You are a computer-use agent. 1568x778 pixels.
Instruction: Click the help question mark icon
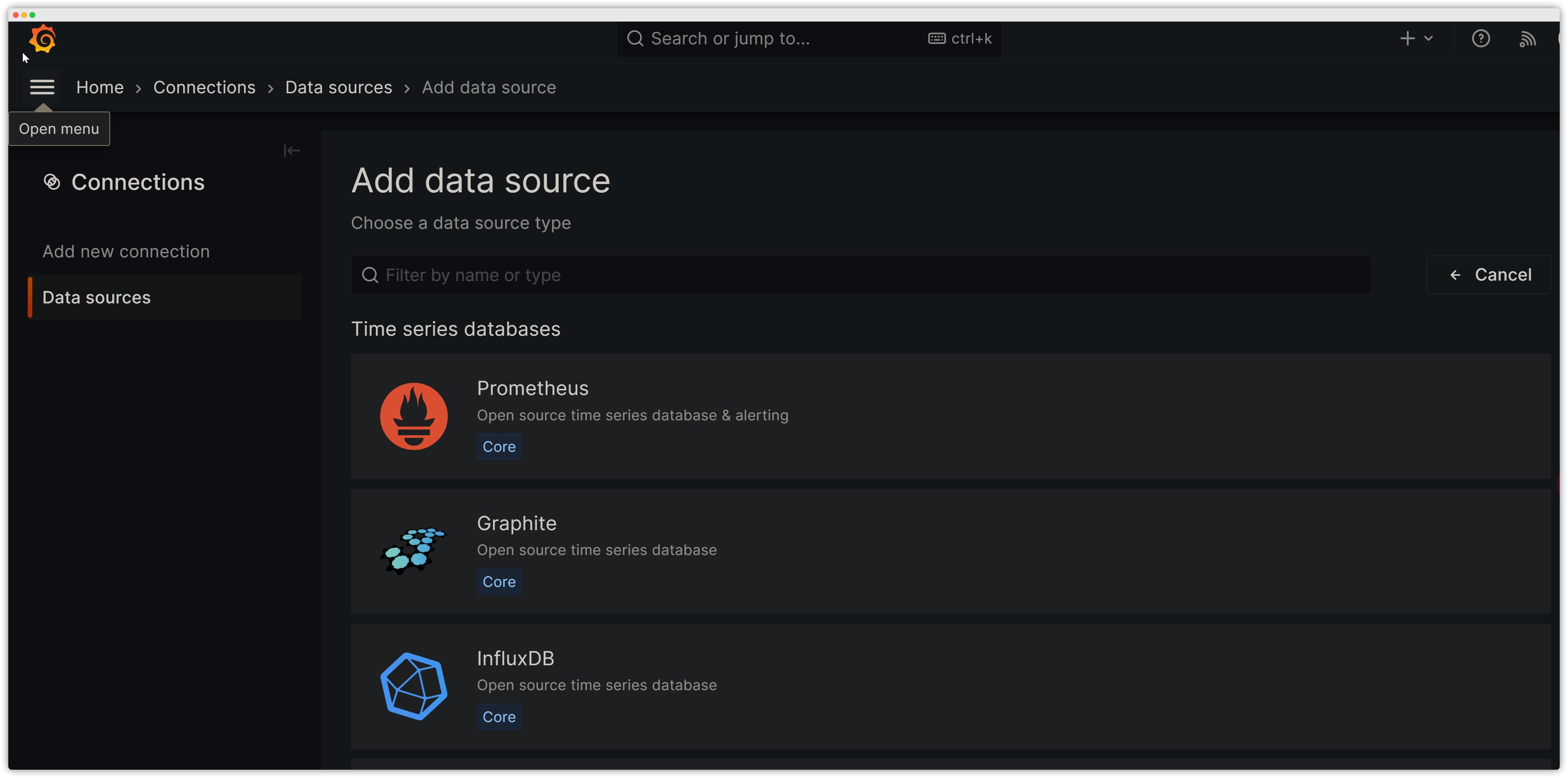click(x=1480, y=39)
